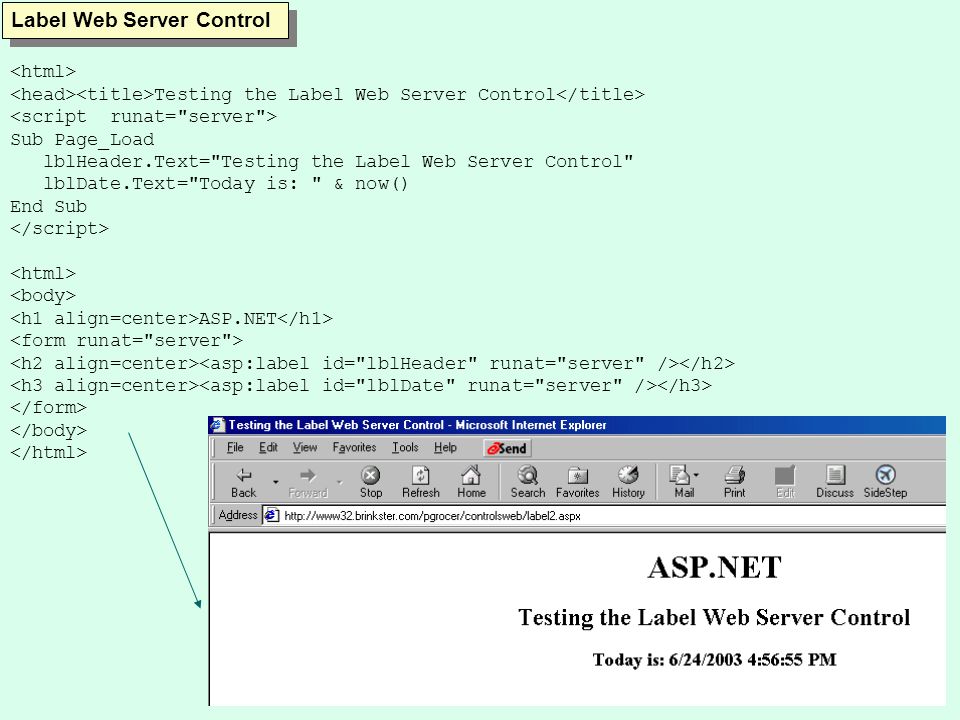The height and width of the screenshot is (720, 960).
Task: Click the '<form runat="server">' code line
Action: point(126,340)
